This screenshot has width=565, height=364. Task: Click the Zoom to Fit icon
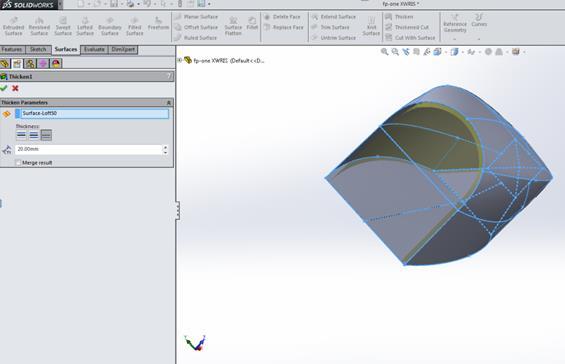click(384, 52)
